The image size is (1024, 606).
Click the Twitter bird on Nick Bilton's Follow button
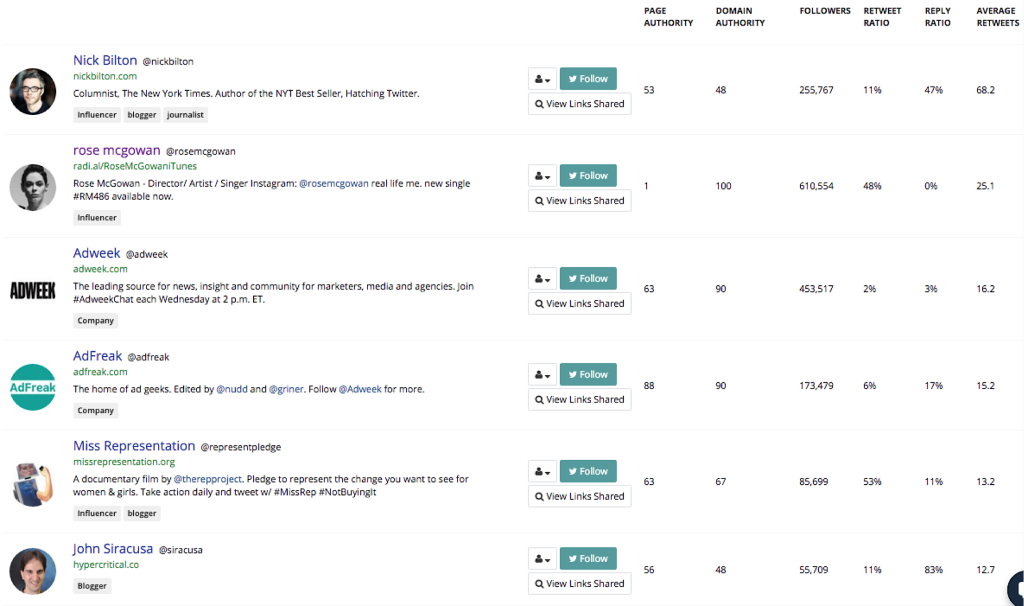coord(573,78)
